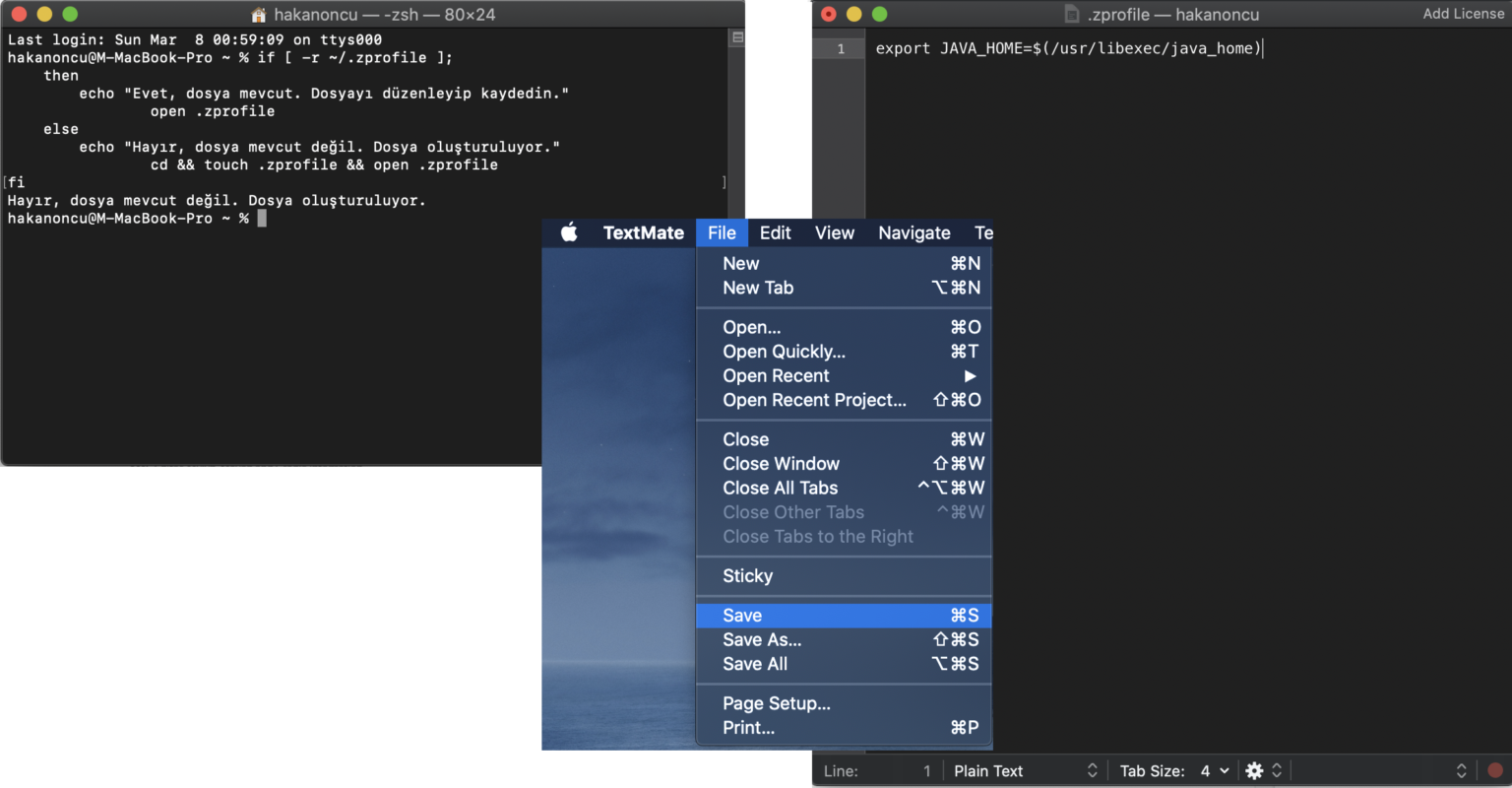Toggle Sticky in File menu
The height and width of the screenshot is (788, 1512).
click(x=844, y=576)
